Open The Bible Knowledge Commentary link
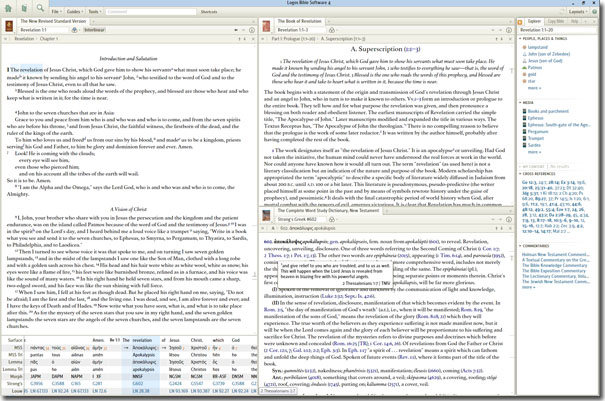Viewport: 605px width, 401px height. click(x=552, y=265)
